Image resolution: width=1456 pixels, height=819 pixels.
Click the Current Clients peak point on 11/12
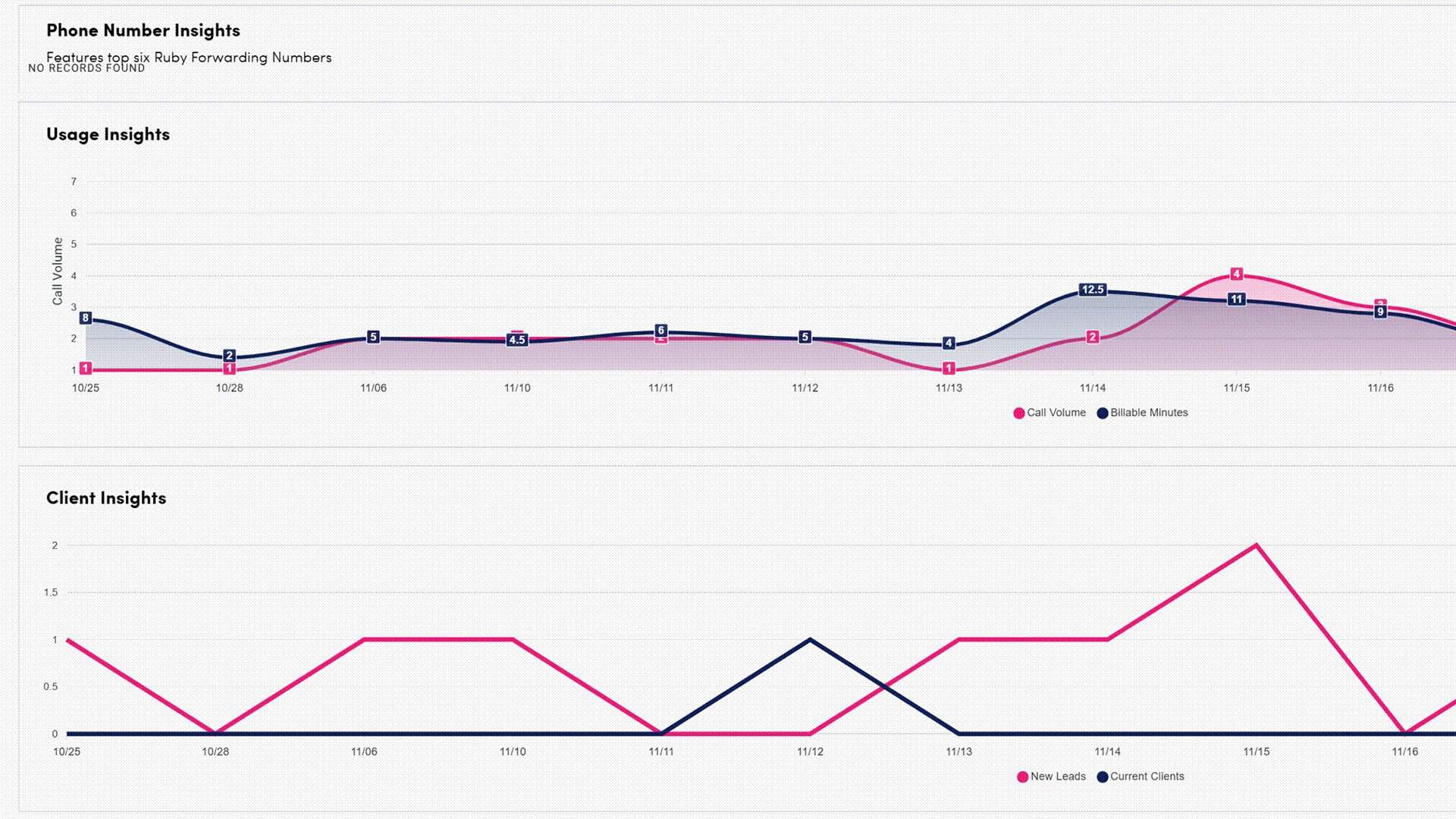[x=810, y=640]
